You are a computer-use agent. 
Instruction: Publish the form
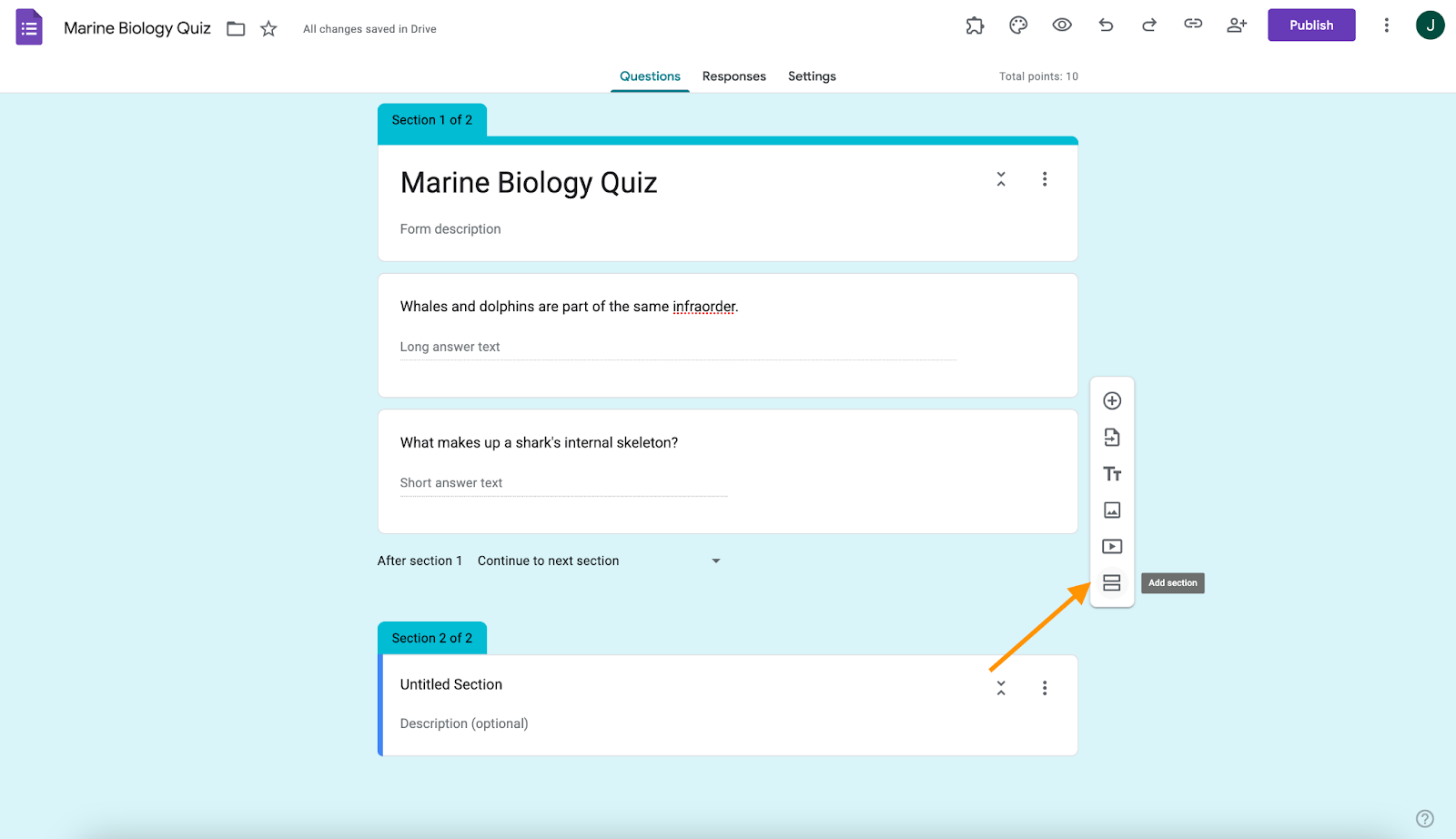tap(1311, 25)
